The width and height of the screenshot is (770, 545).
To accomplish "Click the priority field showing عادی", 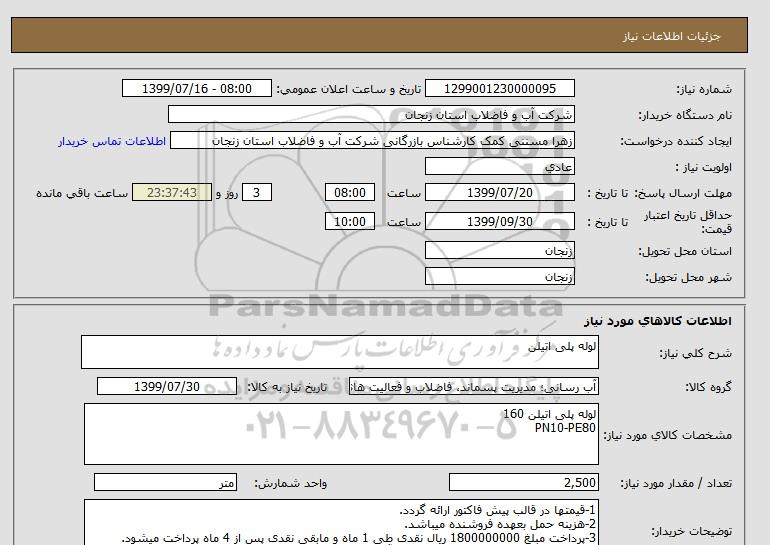I will click(x=499, y=167).
